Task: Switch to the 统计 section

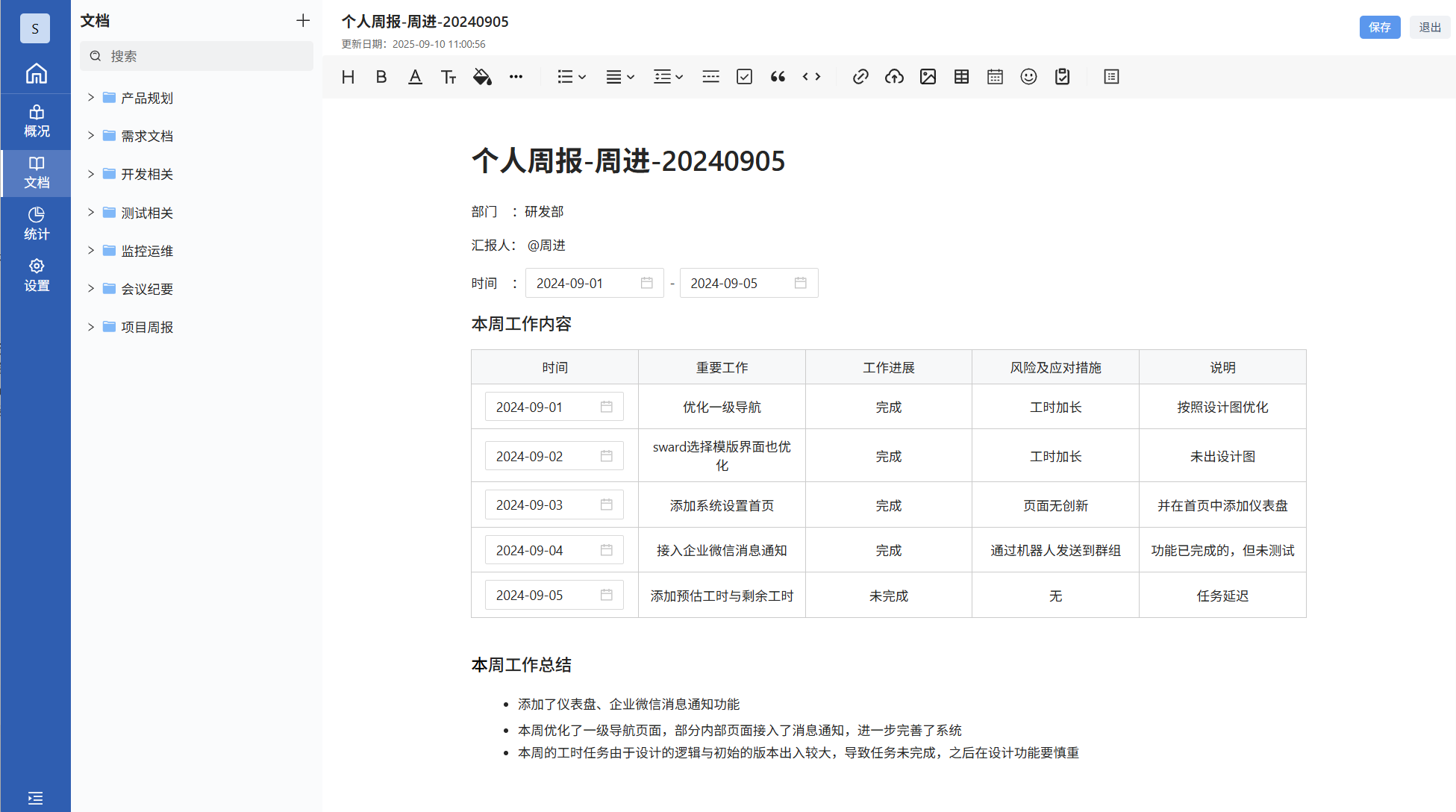Action: point(36,223)
